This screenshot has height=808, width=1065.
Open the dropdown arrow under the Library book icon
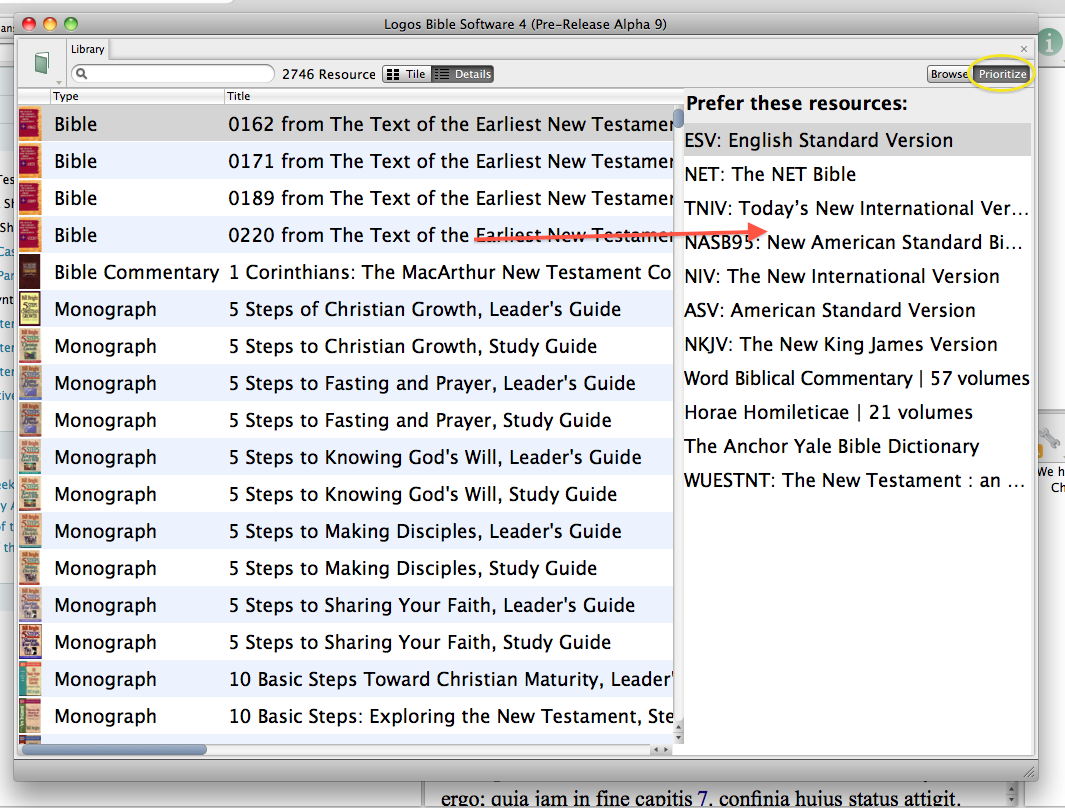(59, 82)
